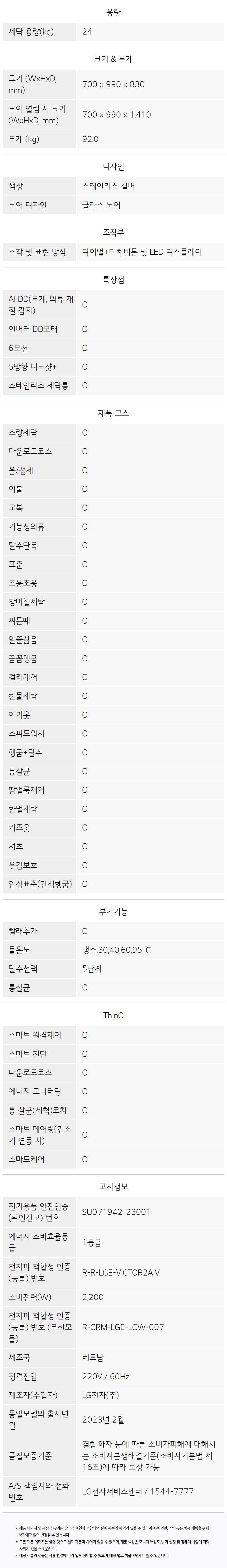Select the 스피드워시 course row
The height and width of the screenshot is (1568, 227).
(113, 734)
